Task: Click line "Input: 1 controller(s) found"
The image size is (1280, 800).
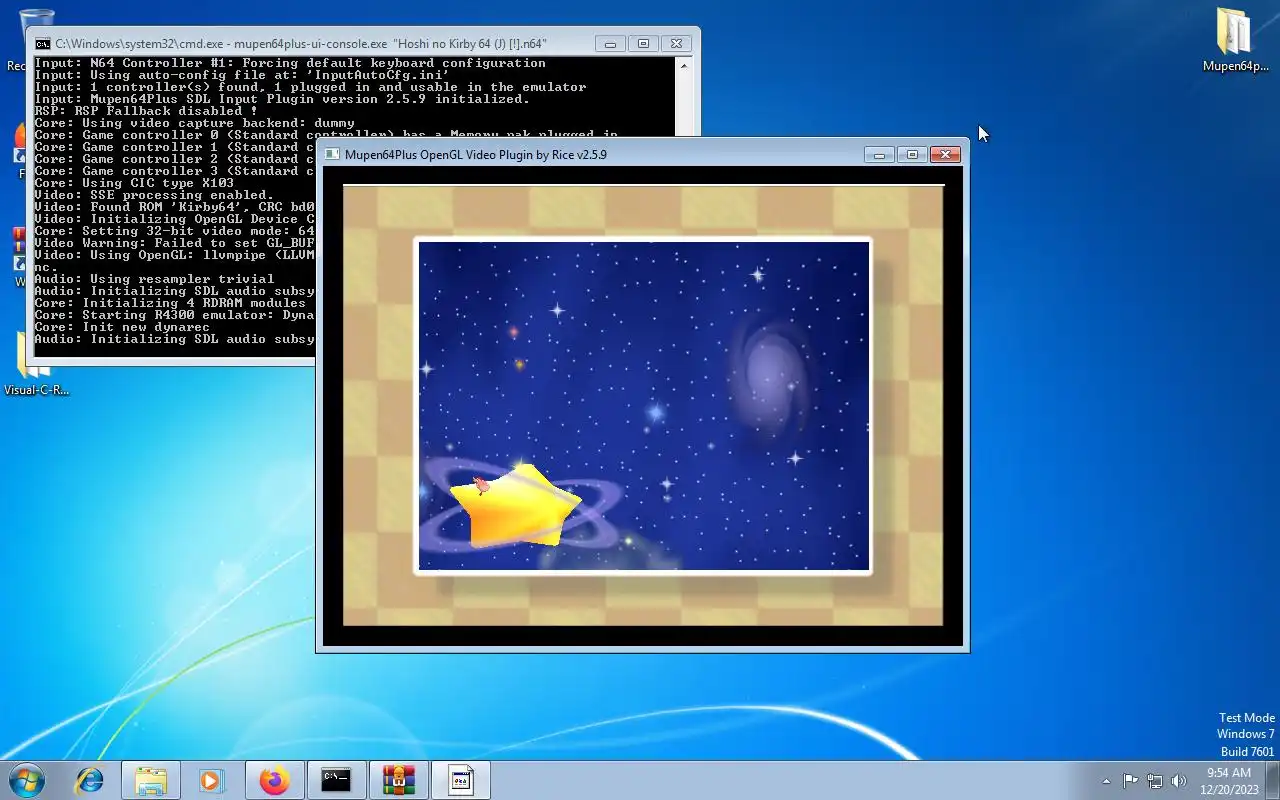Action: pos(310,87)
